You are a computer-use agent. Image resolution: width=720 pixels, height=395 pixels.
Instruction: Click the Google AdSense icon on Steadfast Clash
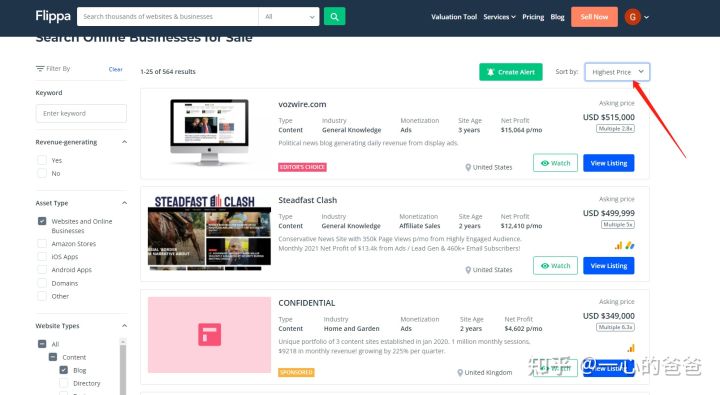coord(630,246)
